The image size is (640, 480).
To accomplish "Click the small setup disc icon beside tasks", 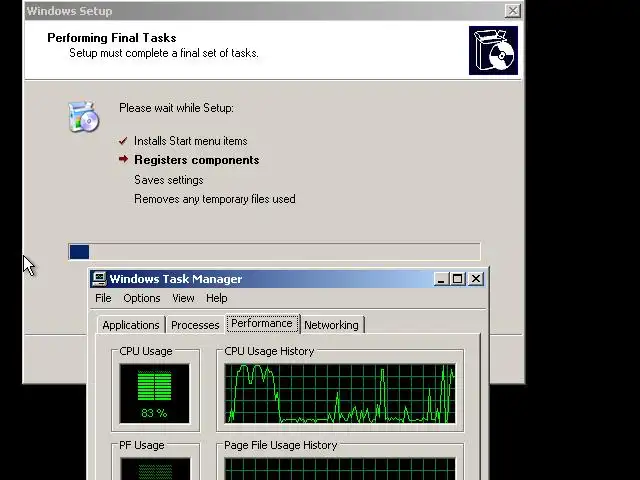I will coord(83,117).
